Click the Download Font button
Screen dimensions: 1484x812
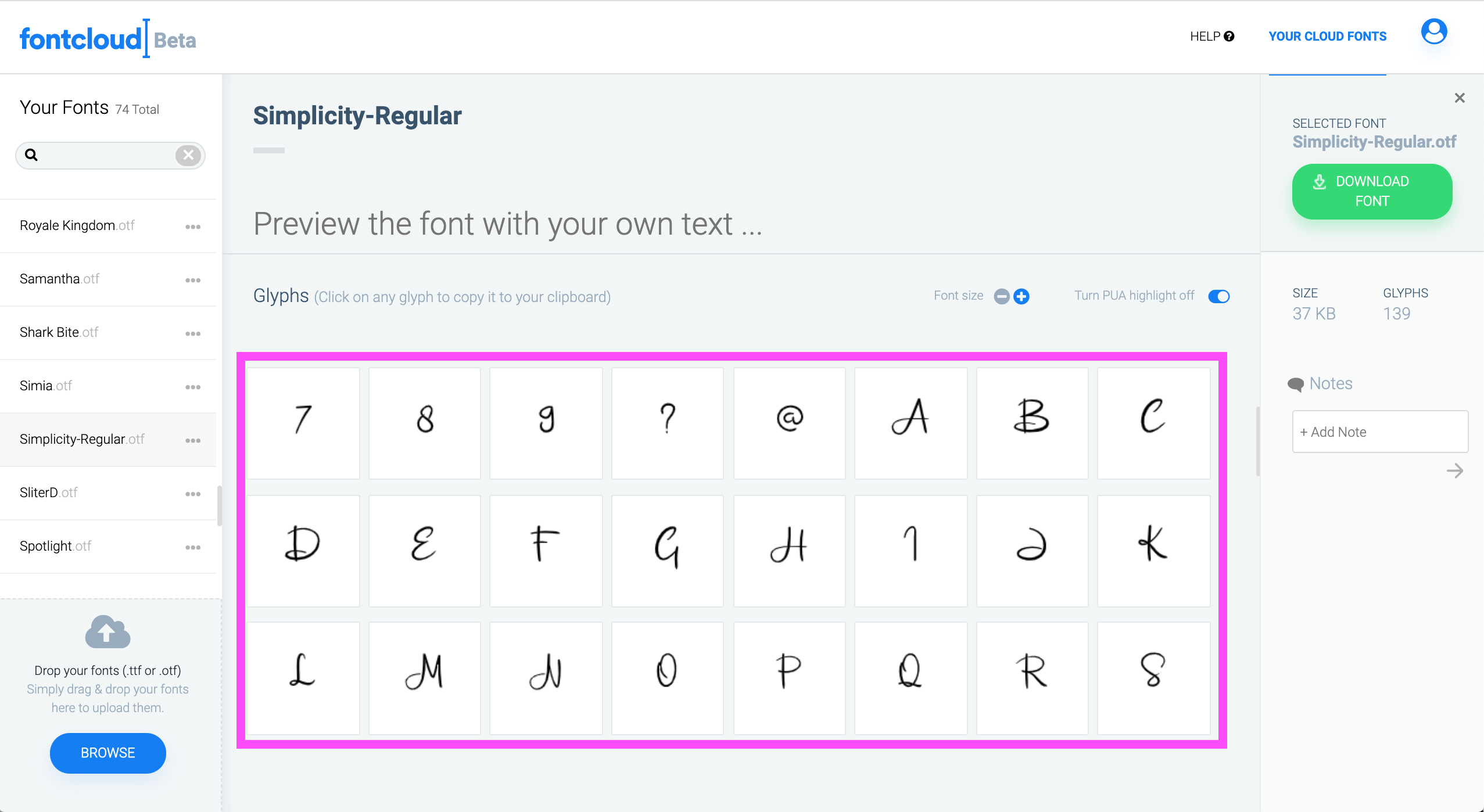point(1372,191)
